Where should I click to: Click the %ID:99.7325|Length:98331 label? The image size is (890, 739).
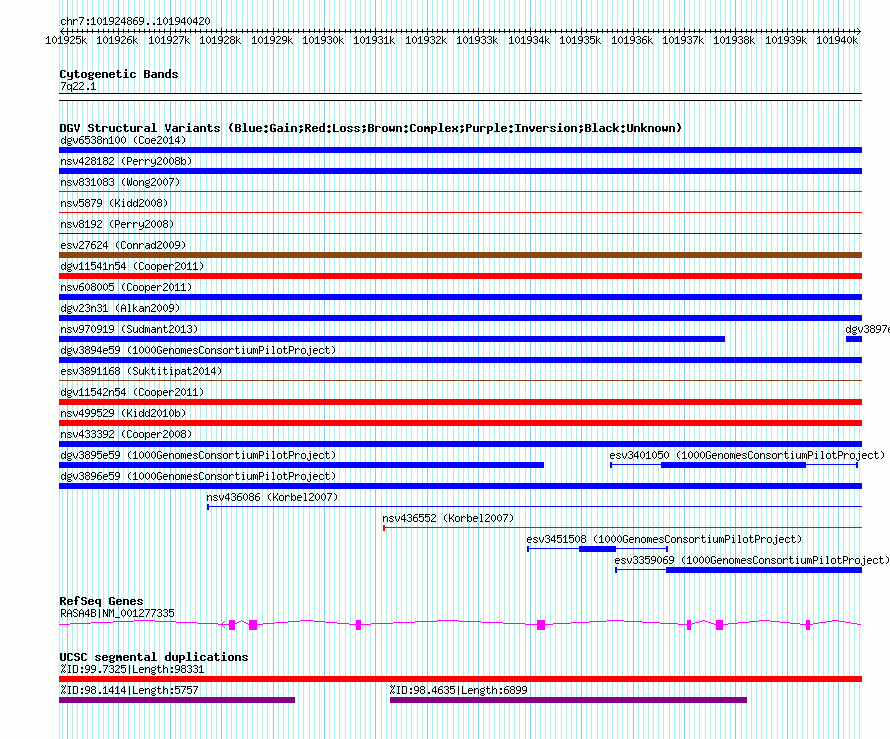point(132,669)
